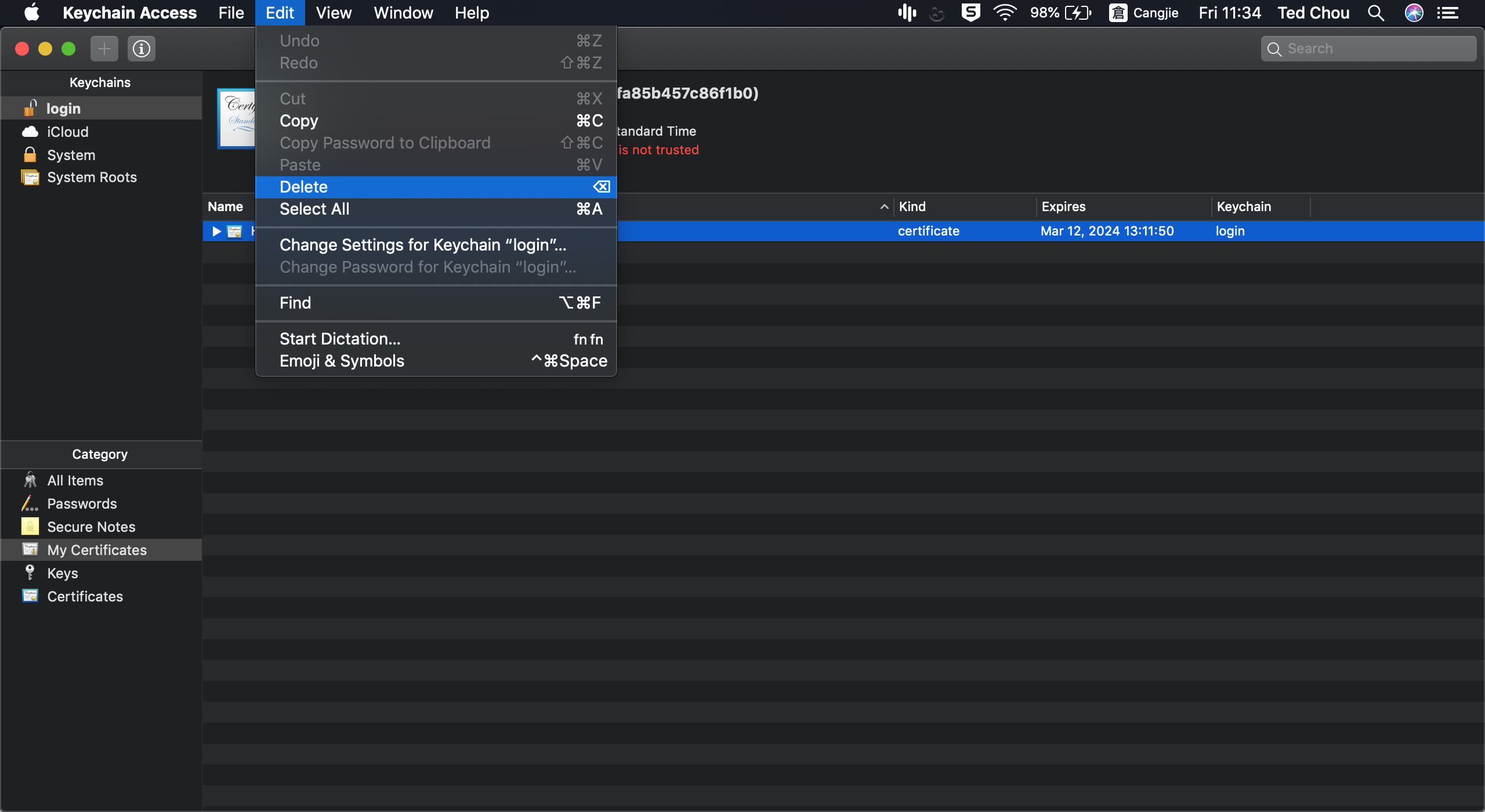The image size is (1485, 812).
Task: Click the certificate kind cell
Action: pyautogui.click(x=929, y=231)
